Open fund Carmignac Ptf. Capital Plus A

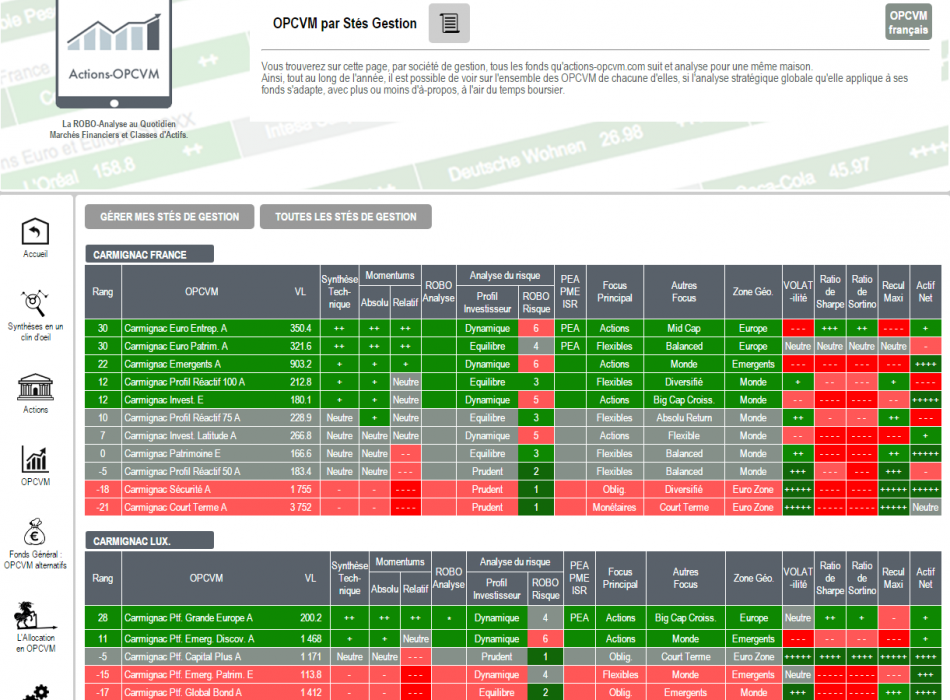[x=183, y=656]
